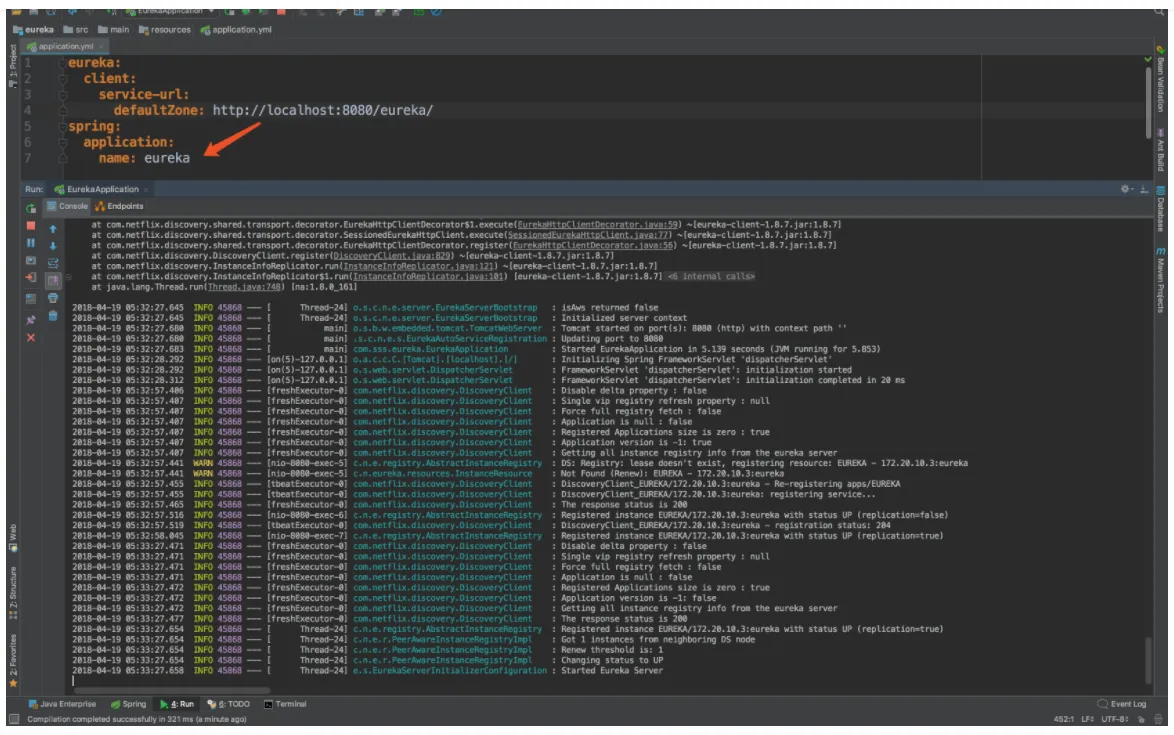Open resources folder in the breadcrumb bar
The width and height of the screenshot is (1174, 735).
click(165, 30)
